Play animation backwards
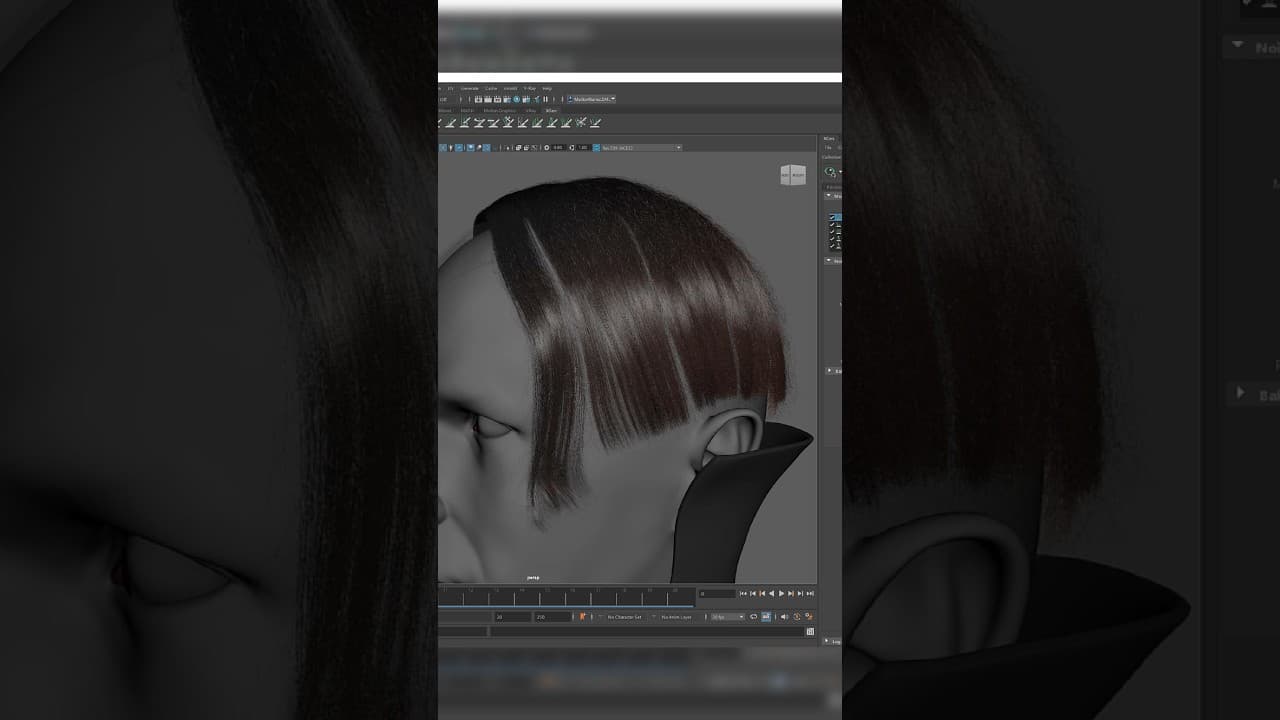Viewport: 1280px width, 720px height. pos(772,594)
